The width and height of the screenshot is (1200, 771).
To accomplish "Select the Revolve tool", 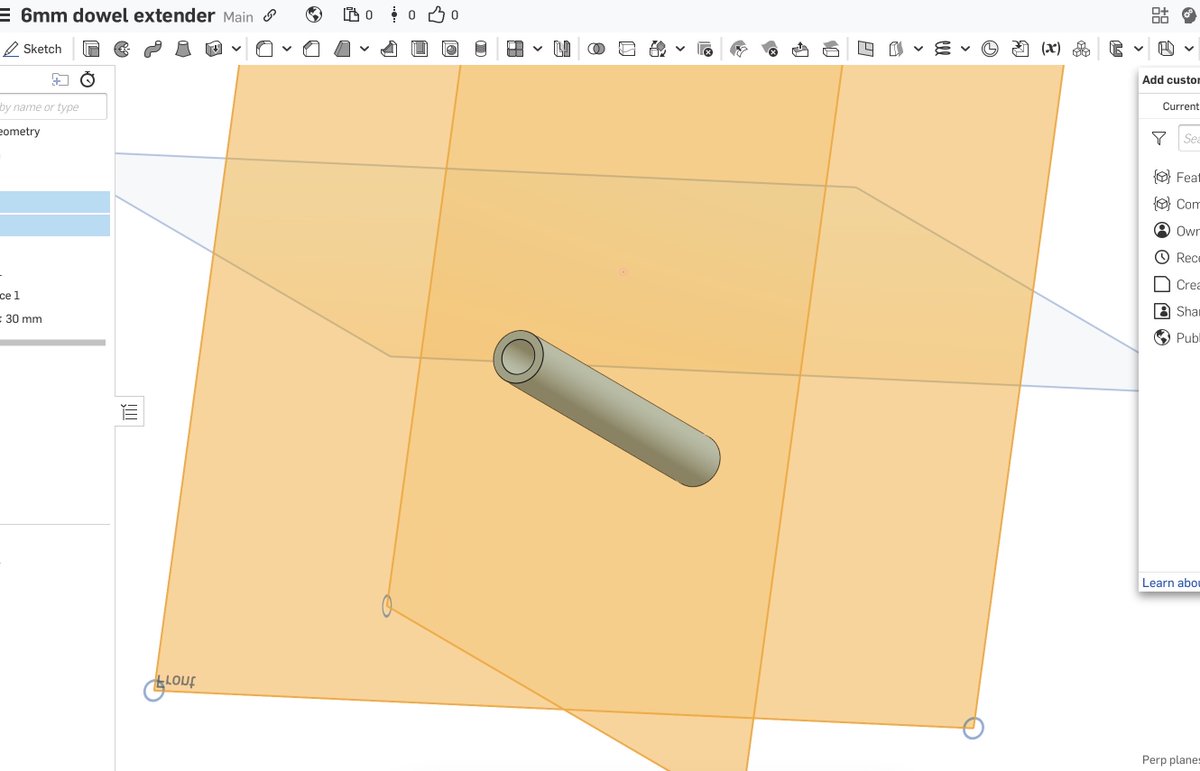I will click(x=122, y=48).
